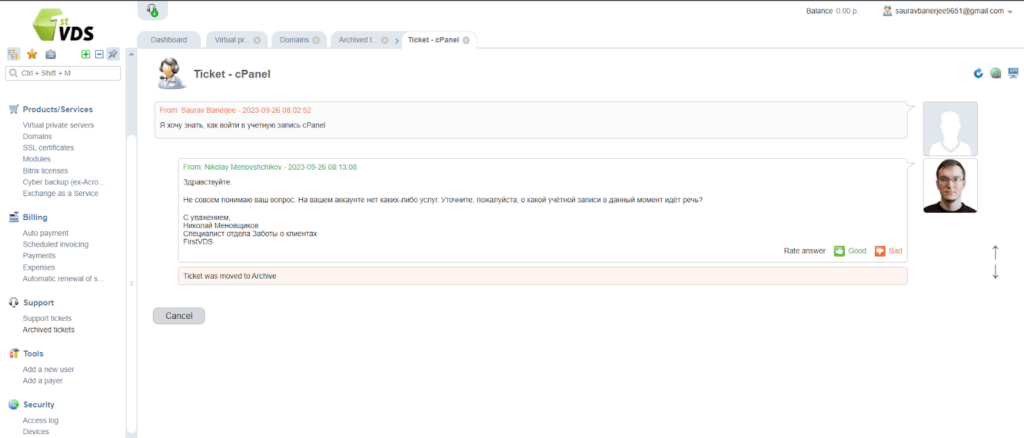Viewport: 1024px width, 438px height.
Task: Click the sidebar scroll-up arrow
Action: pos(132,55)
